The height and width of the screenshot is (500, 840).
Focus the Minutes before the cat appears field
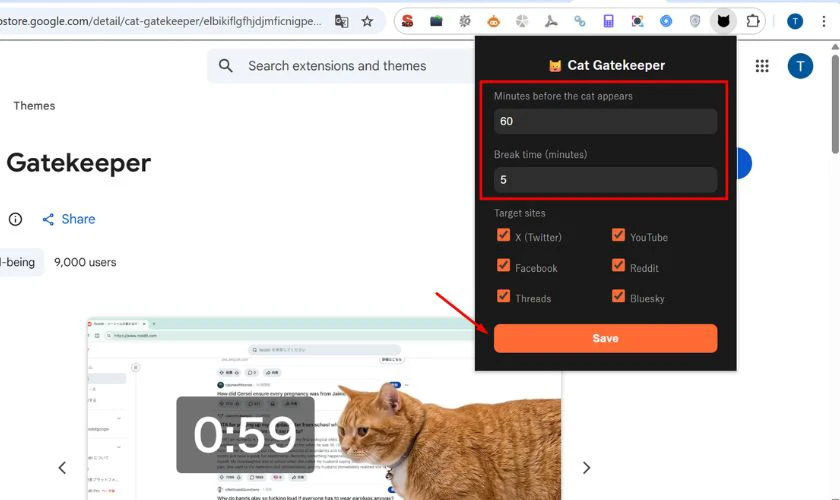(x=605, y=121)
